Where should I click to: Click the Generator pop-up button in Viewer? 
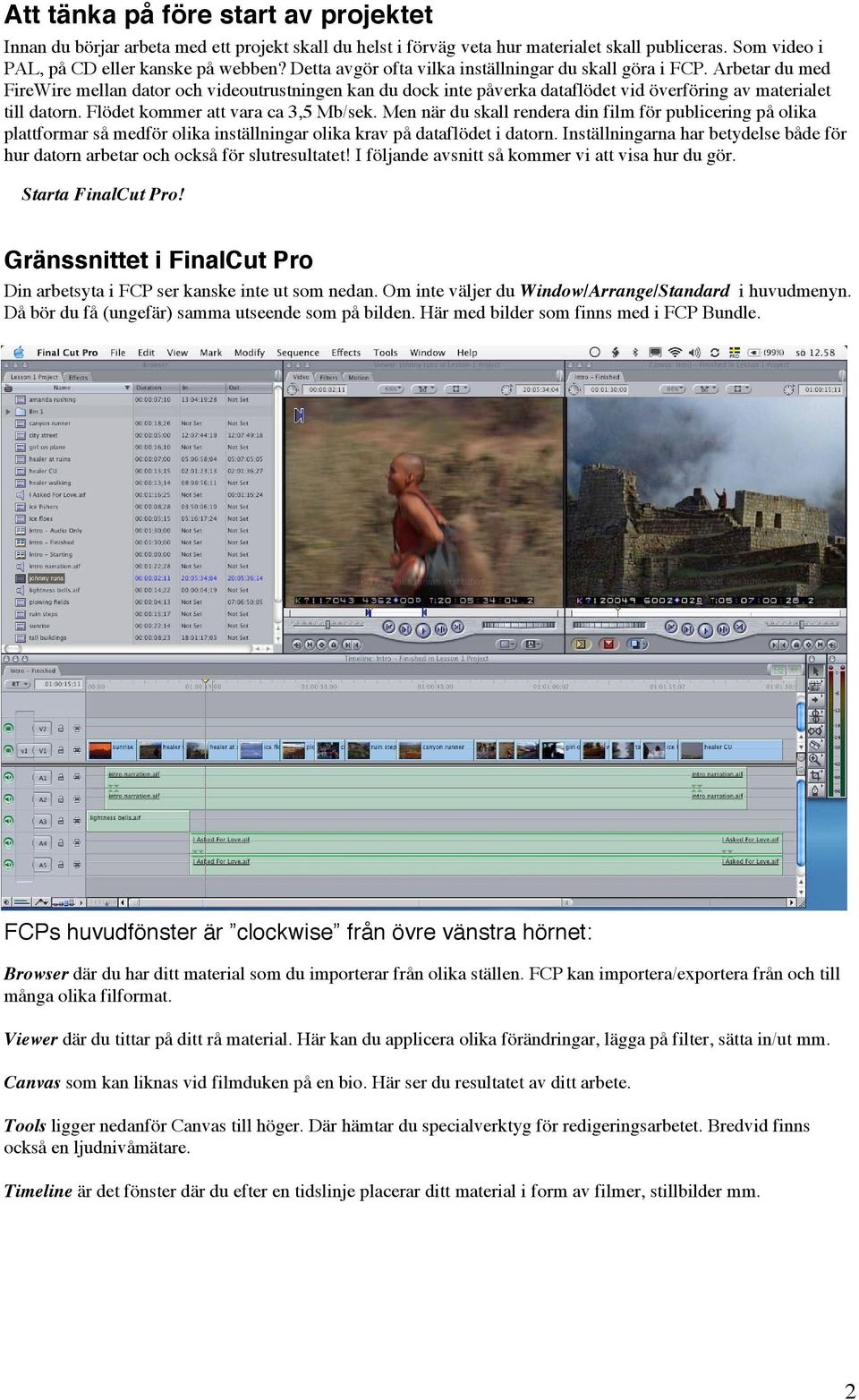531,645
